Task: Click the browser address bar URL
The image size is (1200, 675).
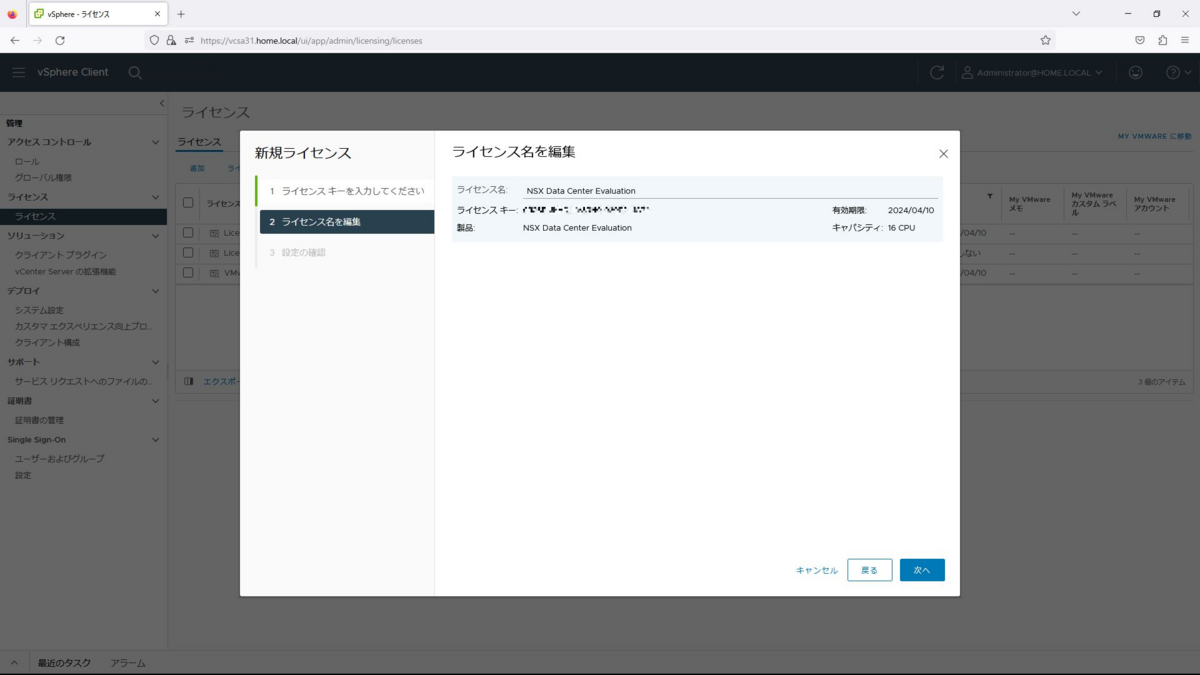Action: (311, 41)
